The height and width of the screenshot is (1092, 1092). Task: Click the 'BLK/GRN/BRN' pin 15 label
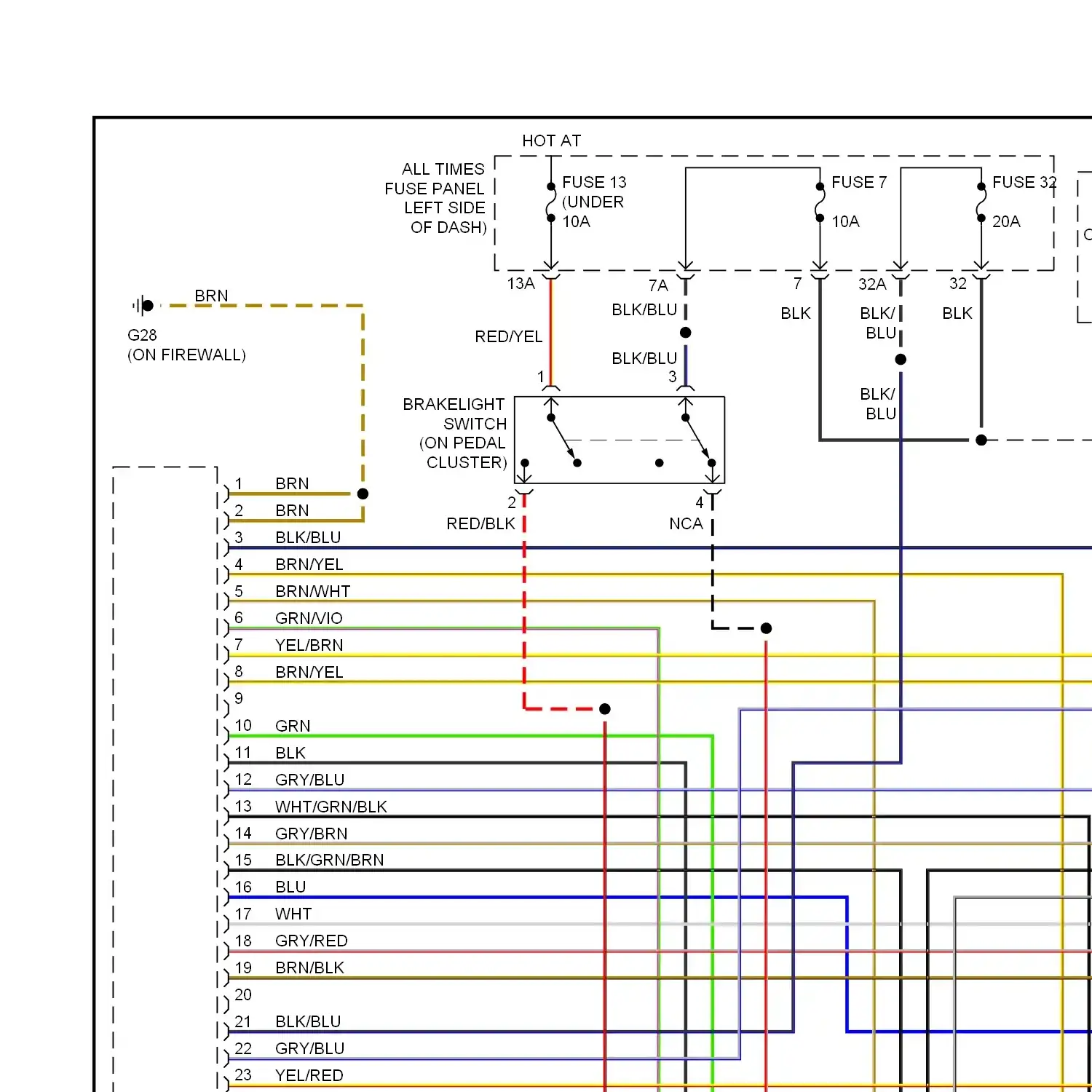tap(329, 860)
